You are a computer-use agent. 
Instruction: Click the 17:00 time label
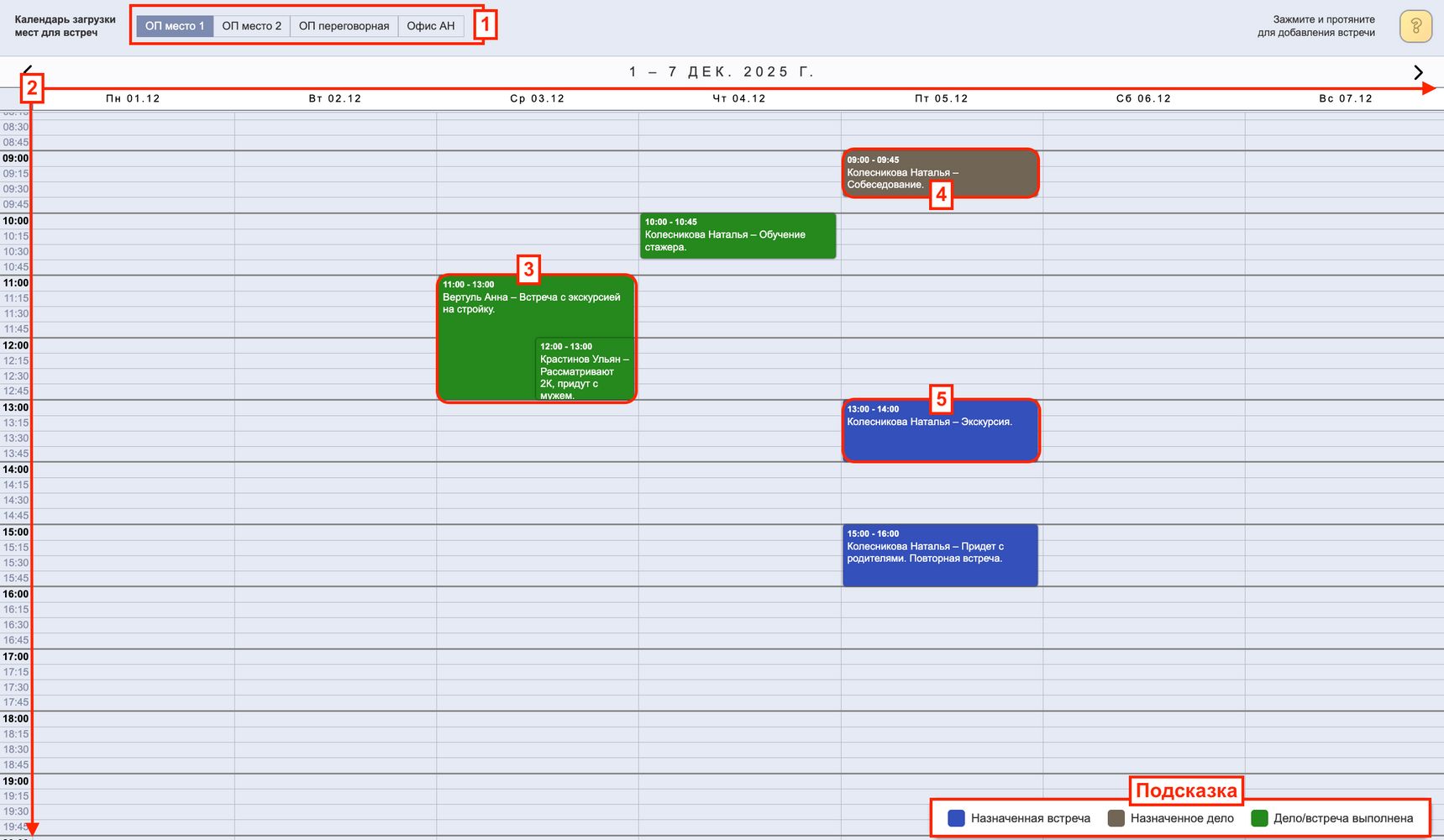pyautogui.click(x=16, y=657)
